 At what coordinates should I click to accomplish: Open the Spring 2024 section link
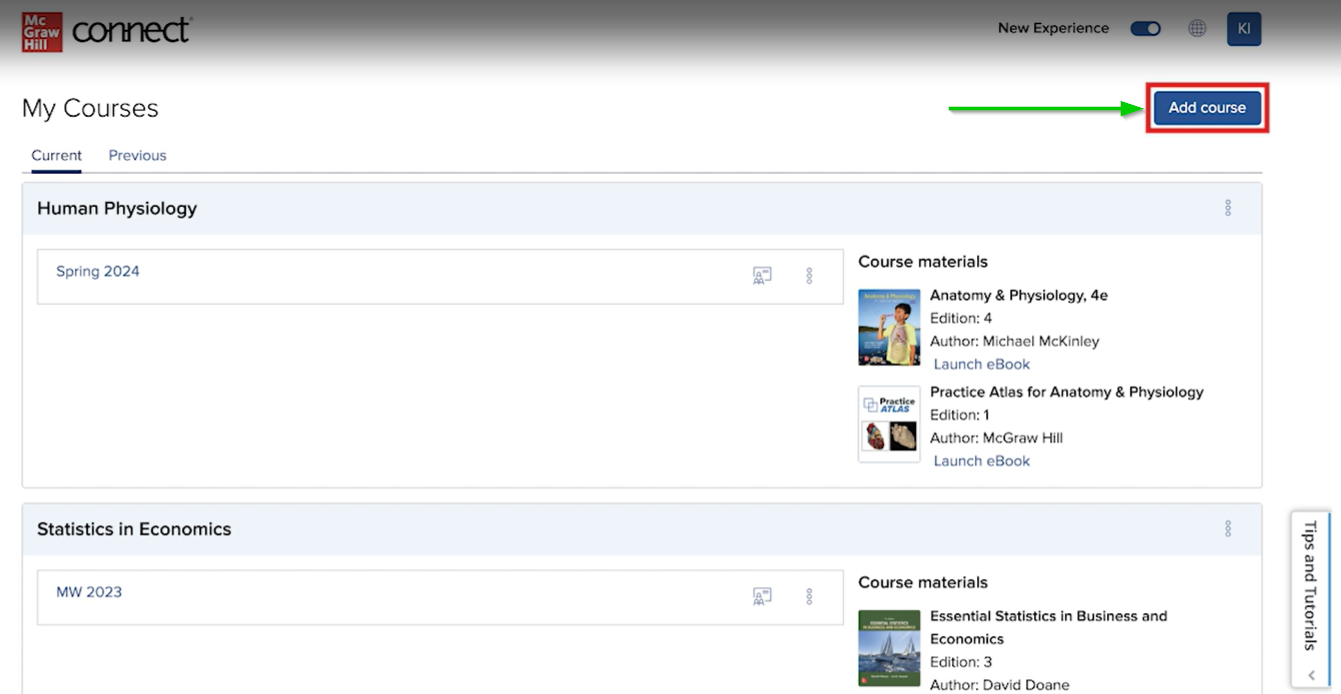pos(98,271)
